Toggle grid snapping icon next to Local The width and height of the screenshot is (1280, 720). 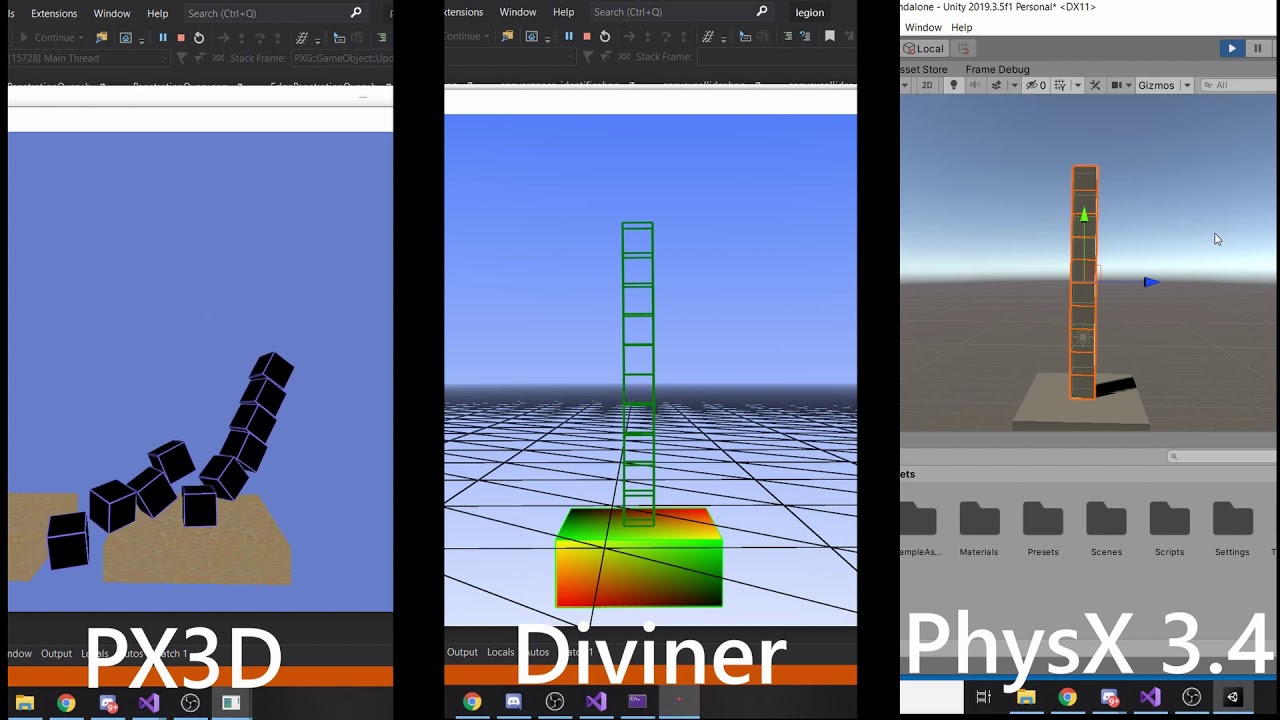963,48
